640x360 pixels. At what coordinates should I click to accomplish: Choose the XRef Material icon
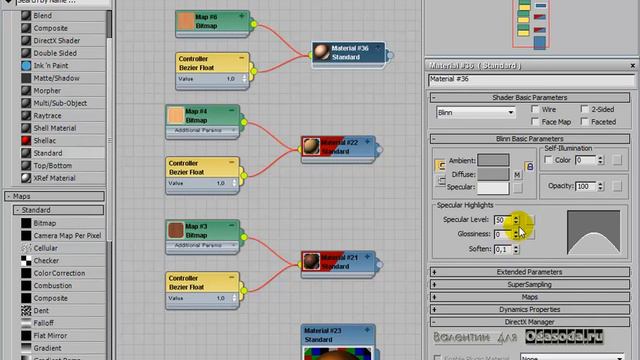26,178
